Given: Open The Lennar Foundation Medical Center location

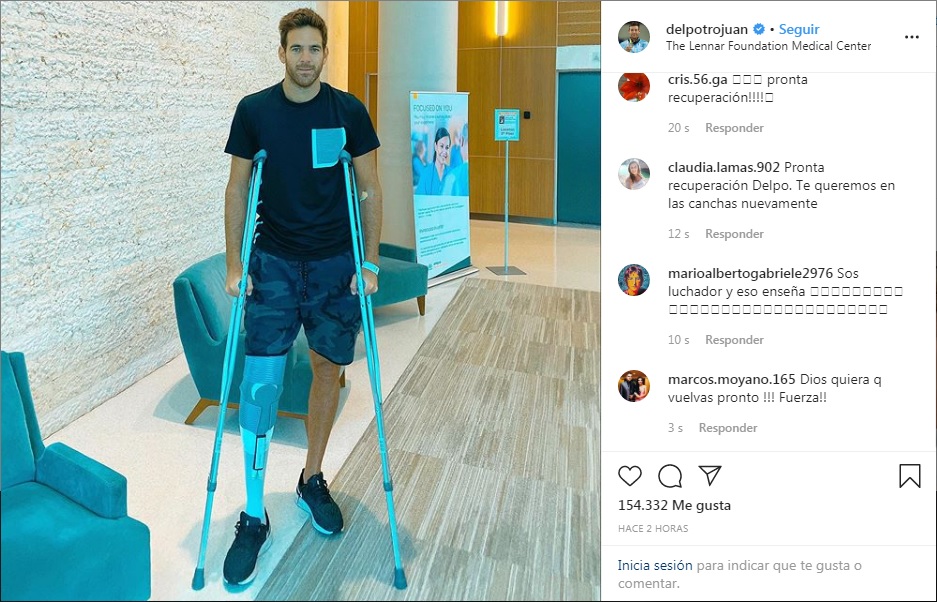Looking at the screenshot, I should pyautogui.click(x=768, y=46).
